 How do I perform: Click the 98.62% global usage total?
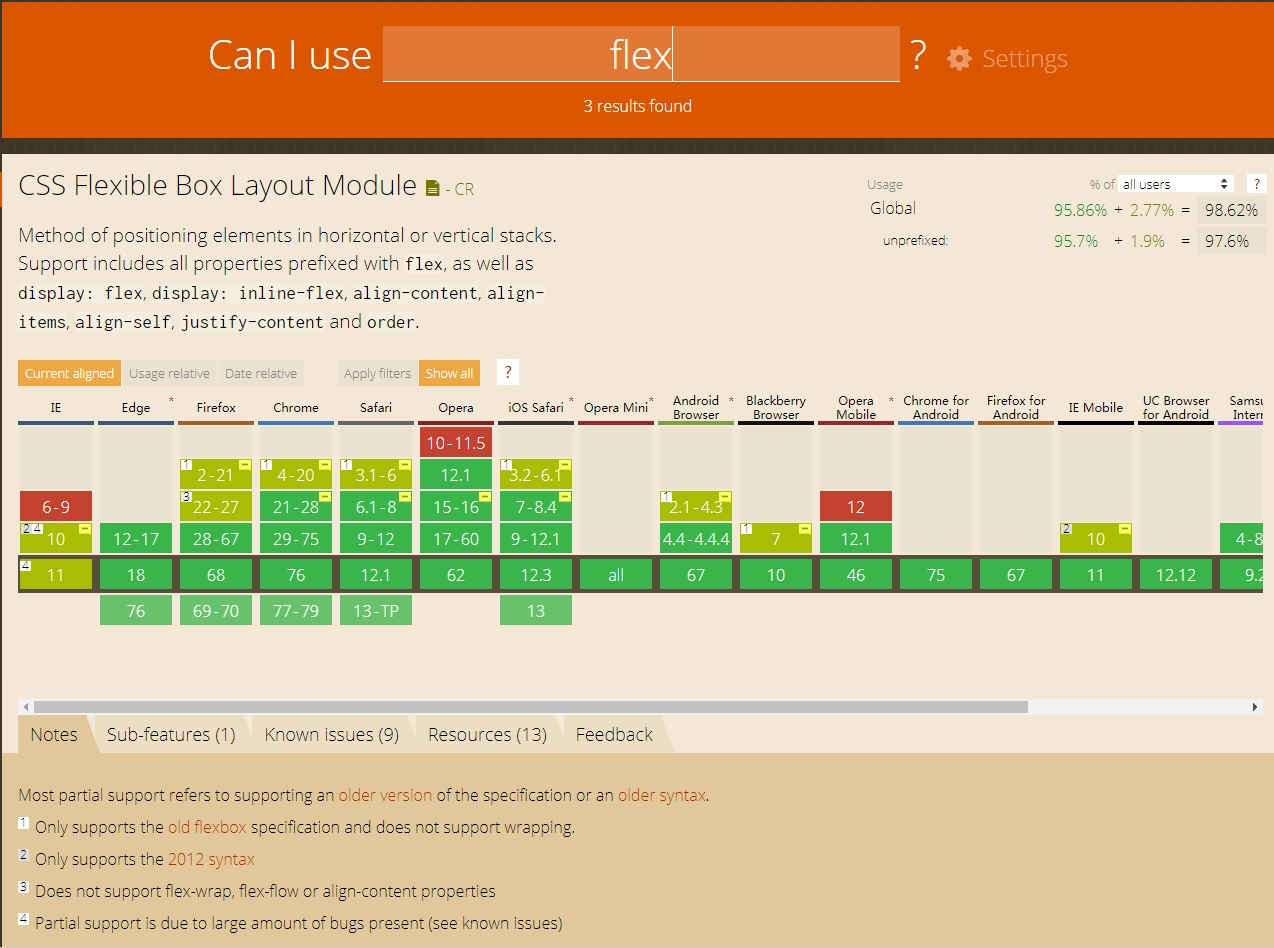click(1232, 210)
